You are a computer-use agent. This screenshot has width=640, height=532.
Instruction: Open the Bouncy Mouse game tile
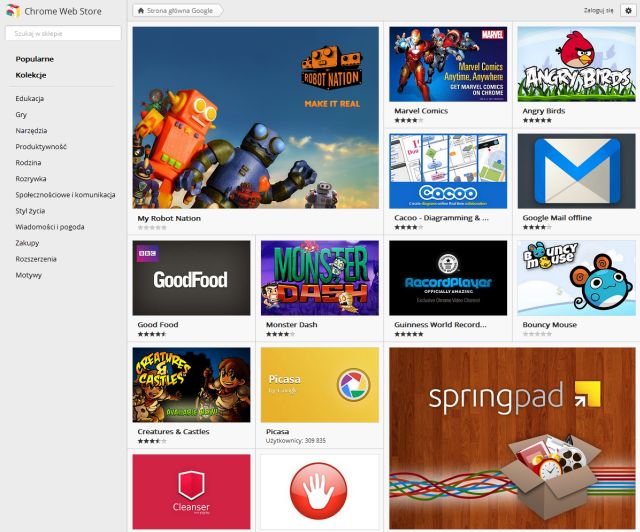point(576,278)
